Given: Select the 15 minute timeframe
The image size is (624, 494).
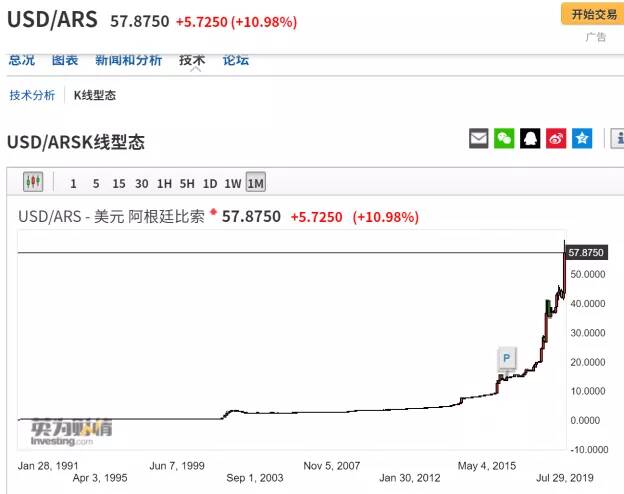Looking at the screenshot, I should [x=119, y=184].
